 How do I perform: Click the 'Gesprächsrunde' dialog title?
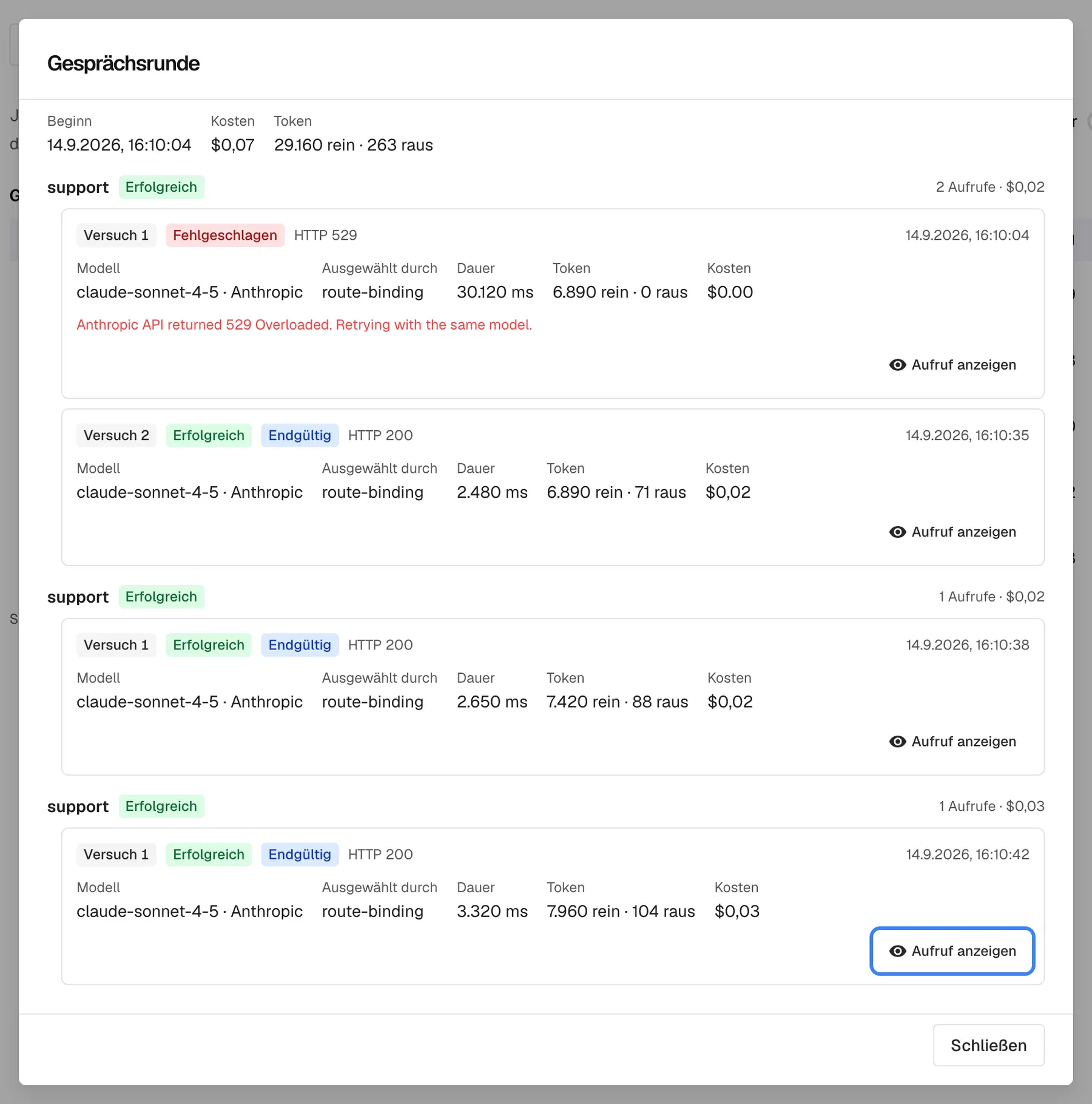point(123,63)
